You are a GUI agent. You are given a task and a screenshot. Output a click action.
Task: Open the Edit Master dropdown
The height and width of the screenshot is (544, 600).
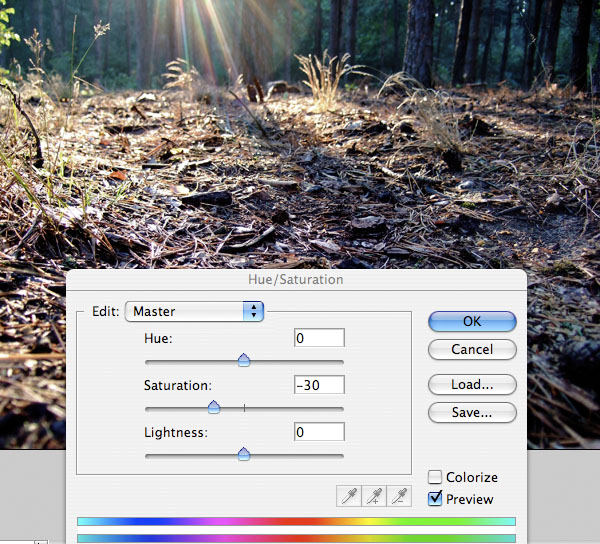click(x=194, y=311)
